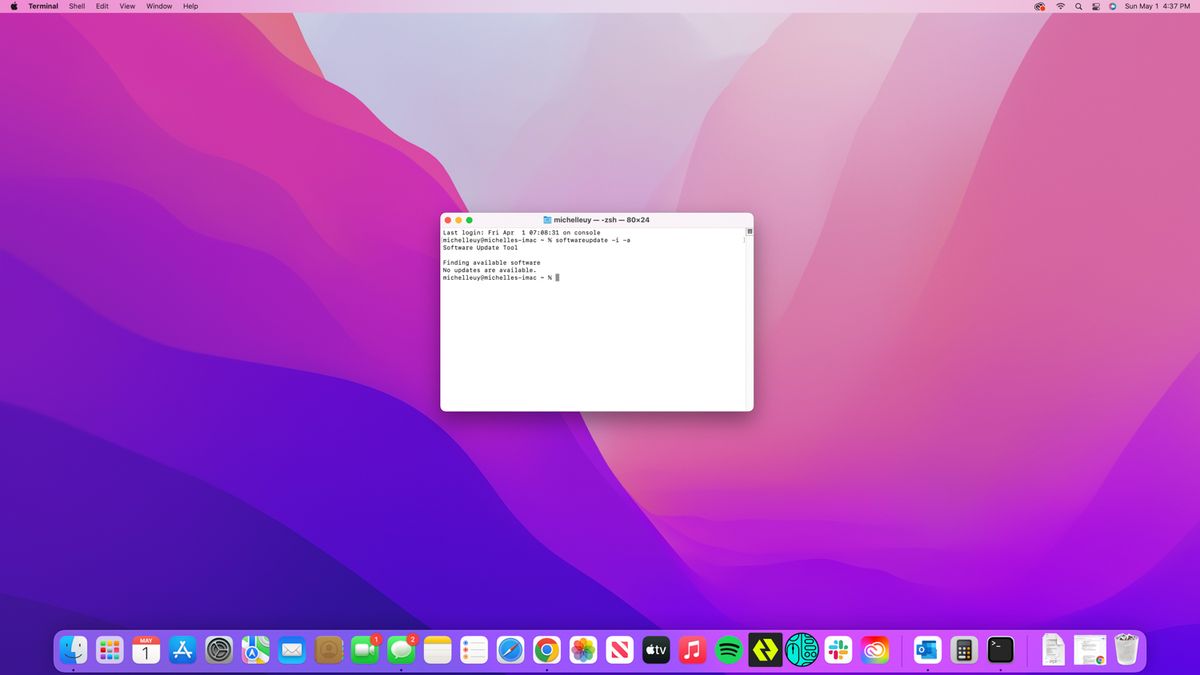Open Control Center from the menu bar

point(1096,6)
